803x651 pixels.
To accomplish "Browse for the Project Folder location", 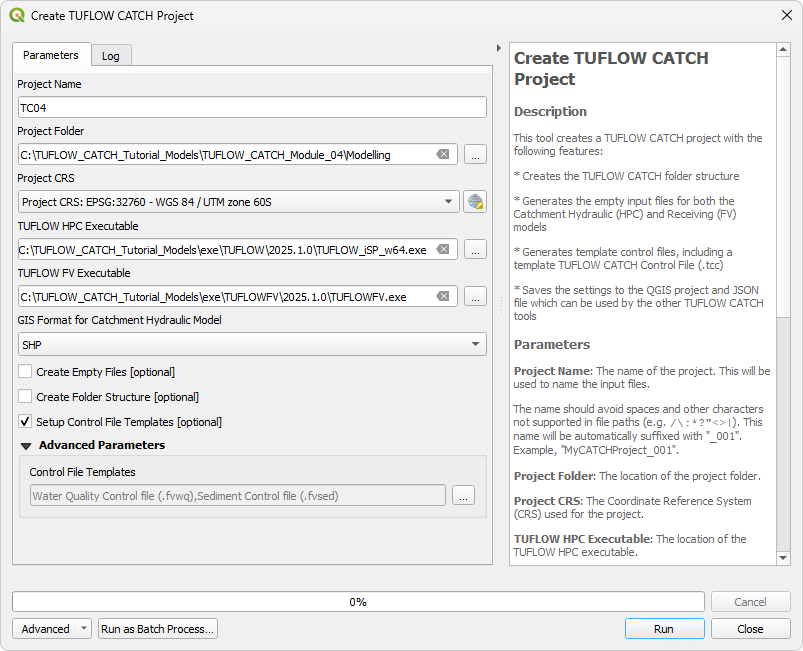I will 475,154.
